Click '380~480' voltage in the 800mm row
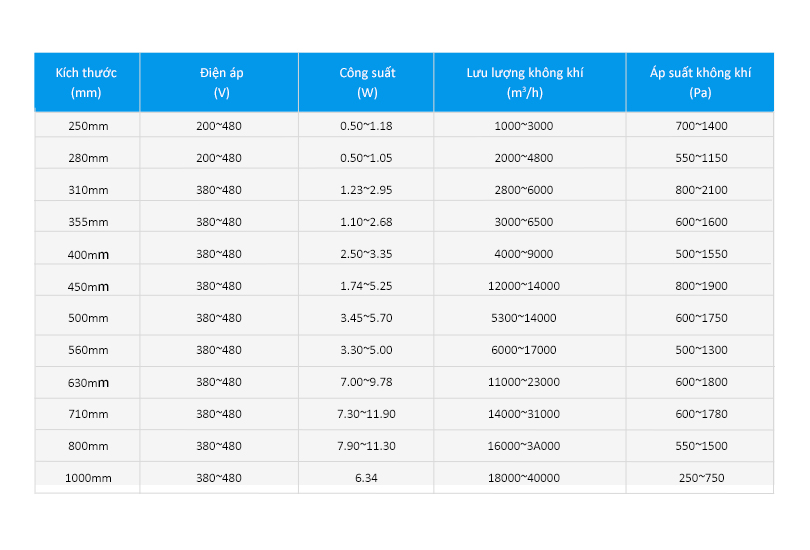The width and height of the screenshot is (810, 550). [219, 446]
